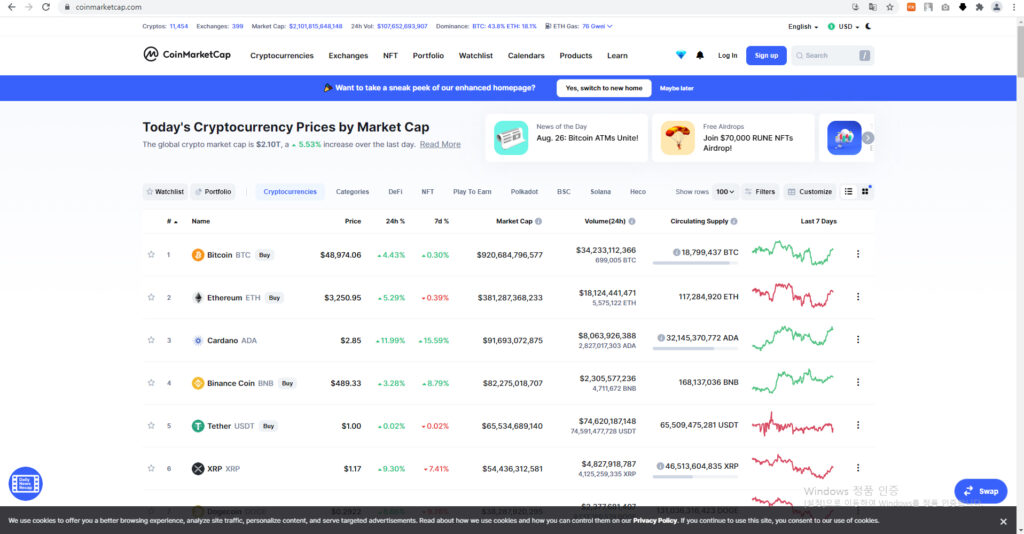Click the browser reload icon

46,7
